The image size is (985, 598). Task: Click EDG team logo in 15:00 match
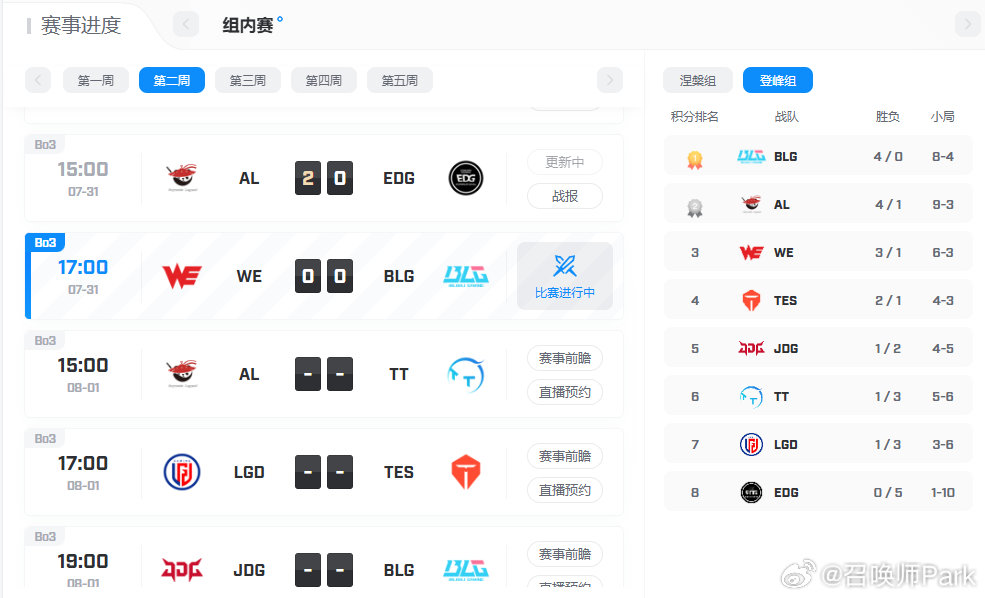tap(465, 178)
